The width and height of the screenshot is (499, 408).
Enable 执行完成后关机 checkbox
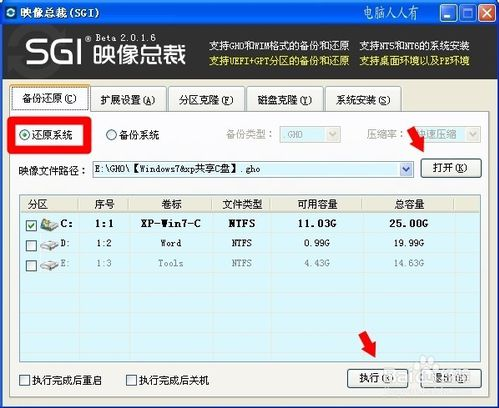coord(131,380)
